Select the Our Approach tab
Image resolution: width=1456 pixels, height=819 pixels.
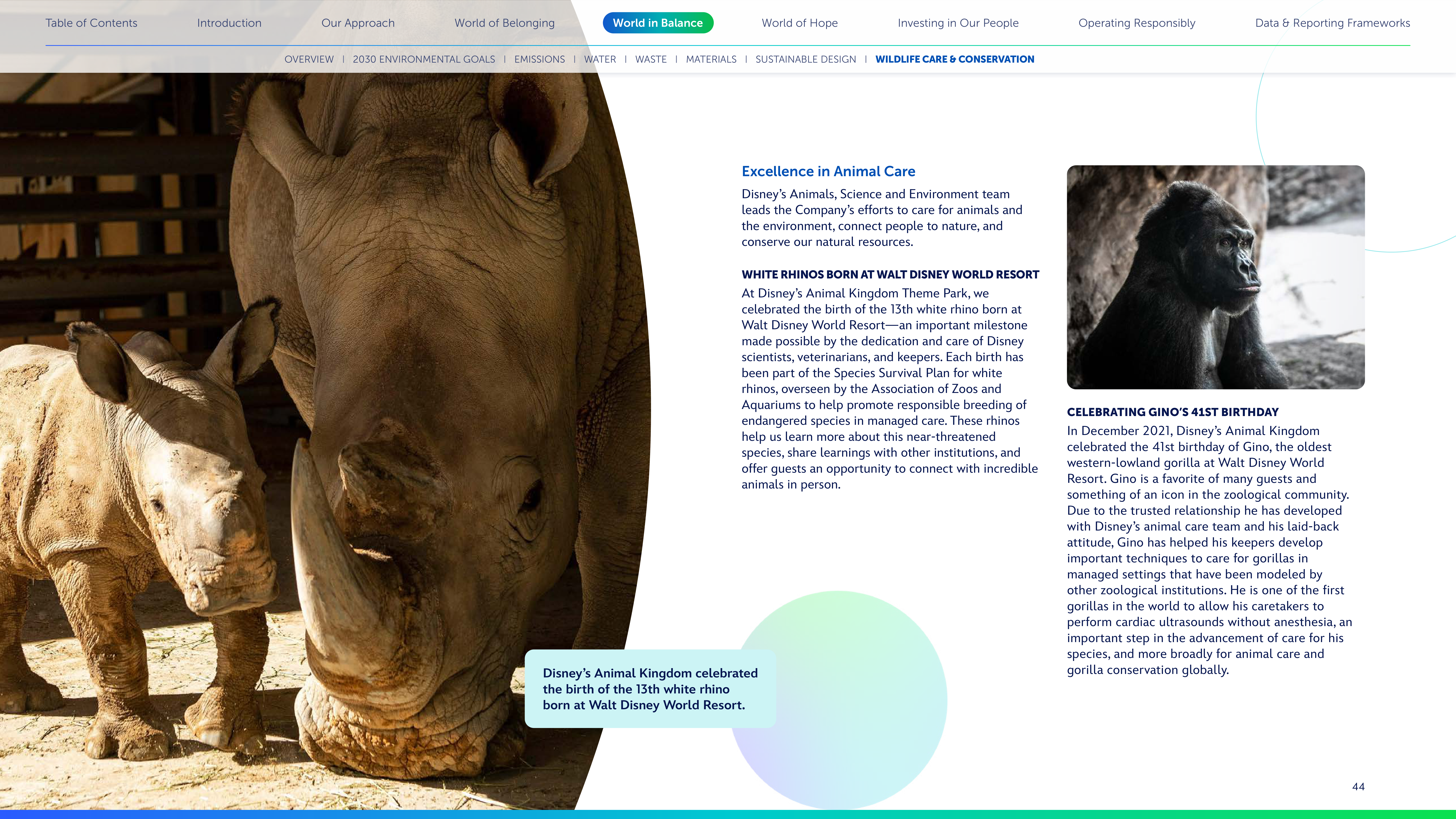pos(358,23)
